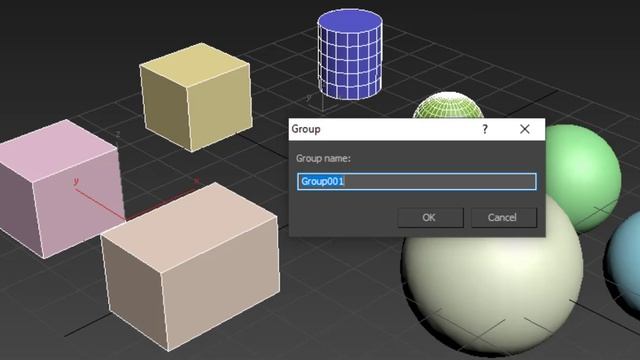Image resolution: width=640 pixels, height=360 pixels.
Task: Cancel the Group dialog
Action: pos(504,218)
